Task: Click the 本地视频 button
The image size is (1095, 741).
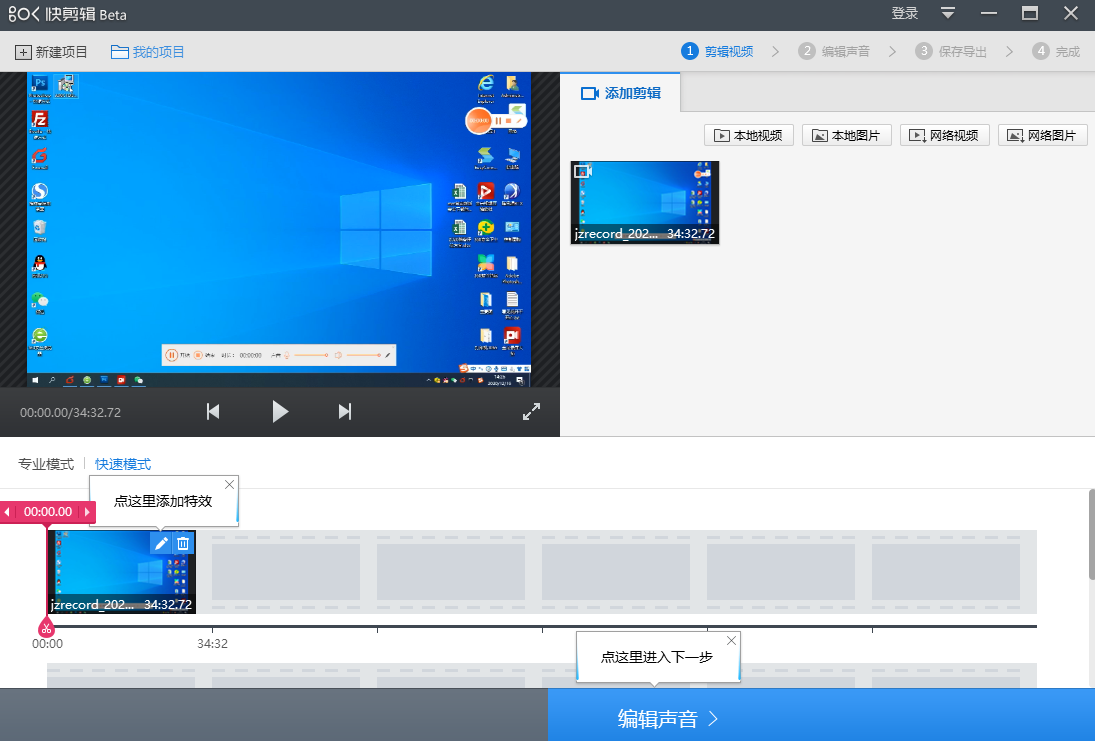Action: tap(749, 136)
